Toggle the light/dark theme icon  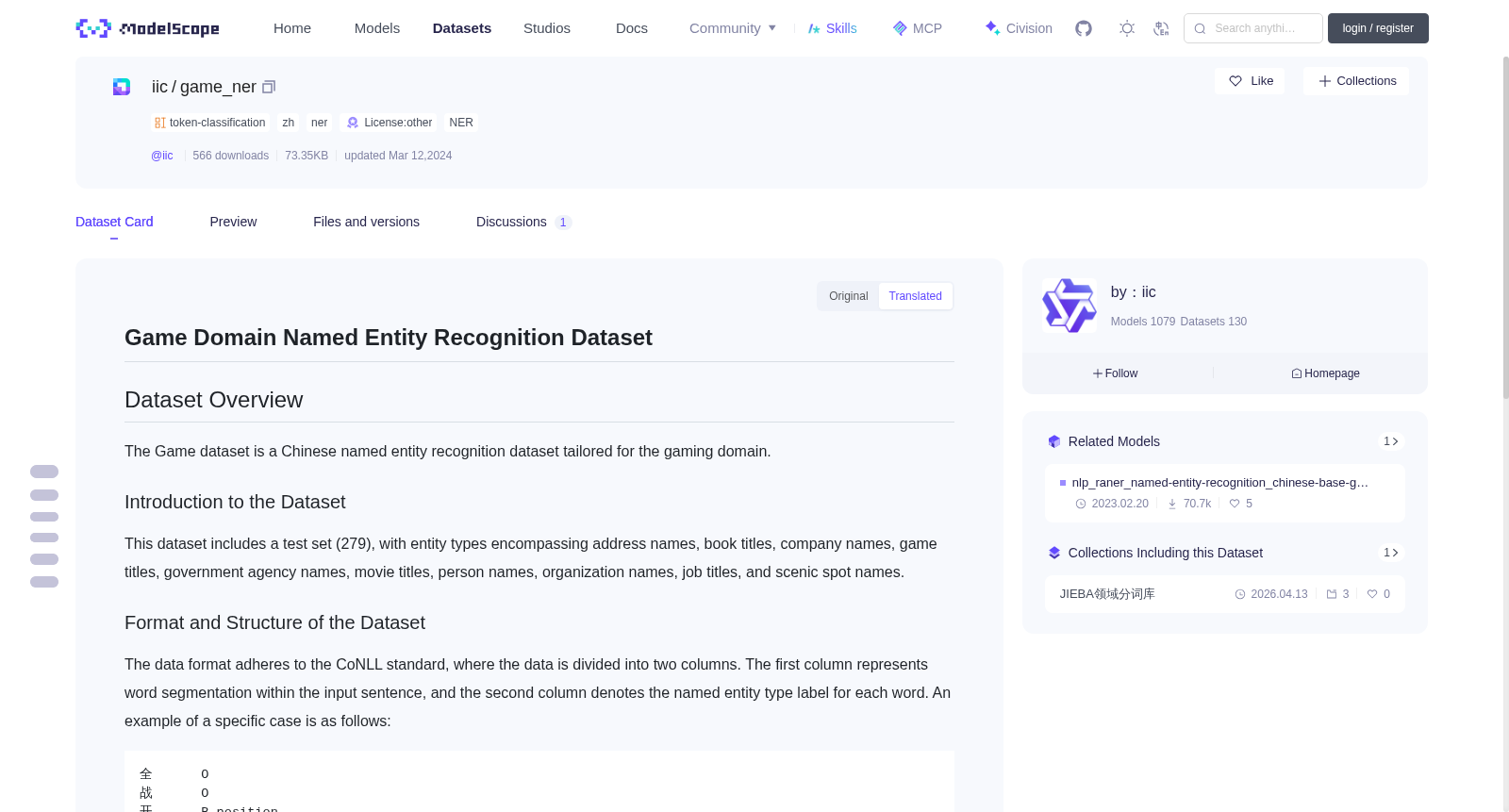click(1127, 28)
